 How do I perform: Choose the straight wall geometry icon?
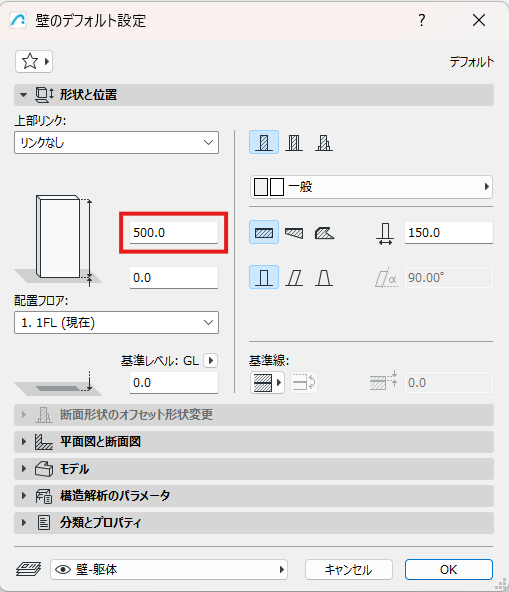[x=264, y=232]
